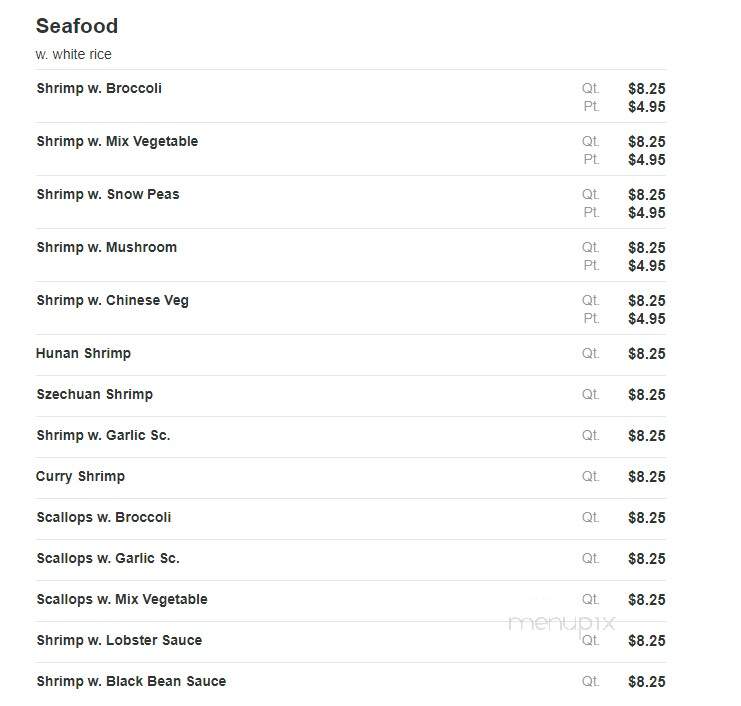Open Shrimp w. Chinese Veg item
The height and width of the screenshot is (706, 741).
click(112, 300)
